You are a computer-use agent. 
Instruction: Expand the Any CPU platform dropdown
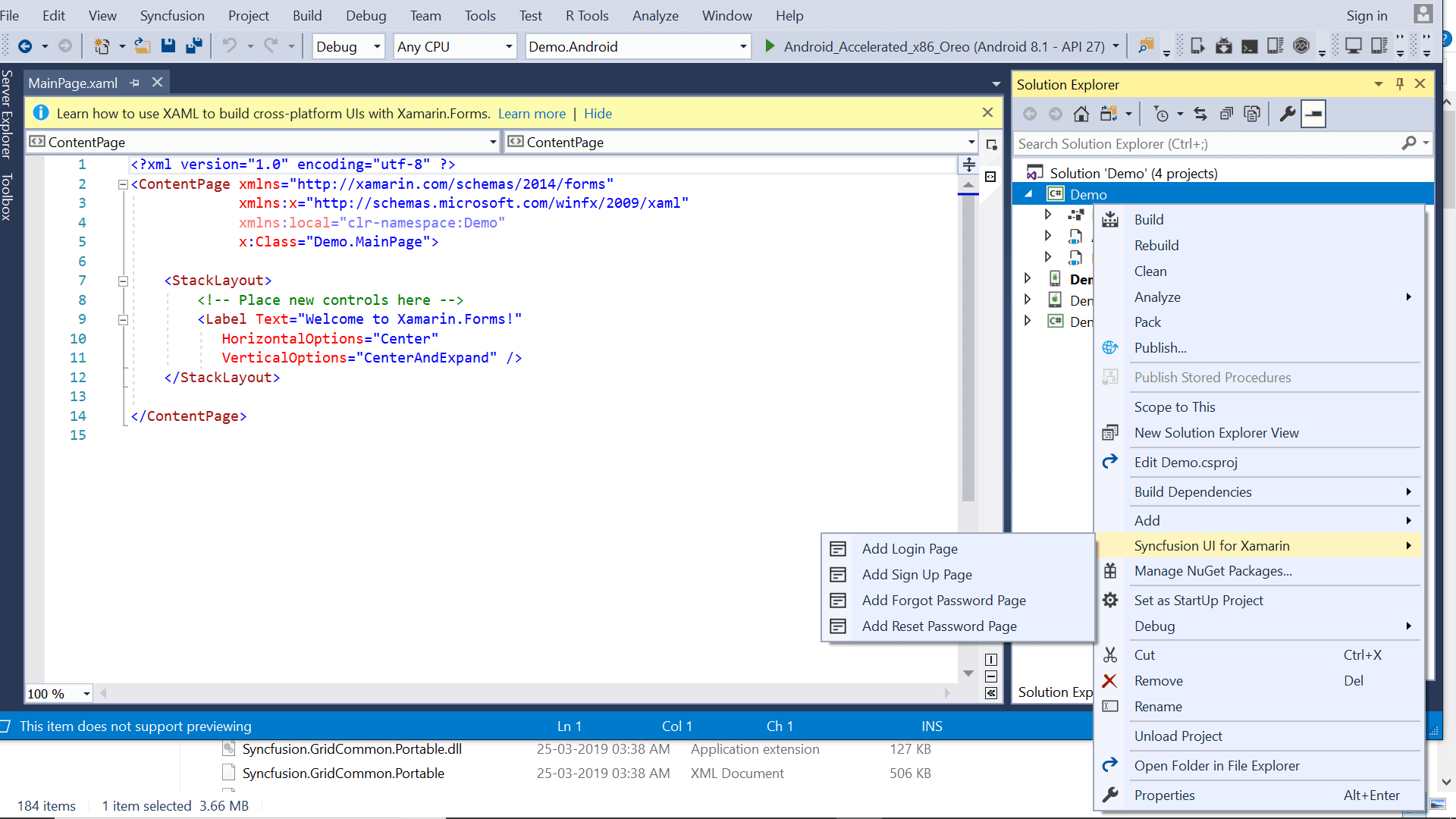(x=454, y=46)
